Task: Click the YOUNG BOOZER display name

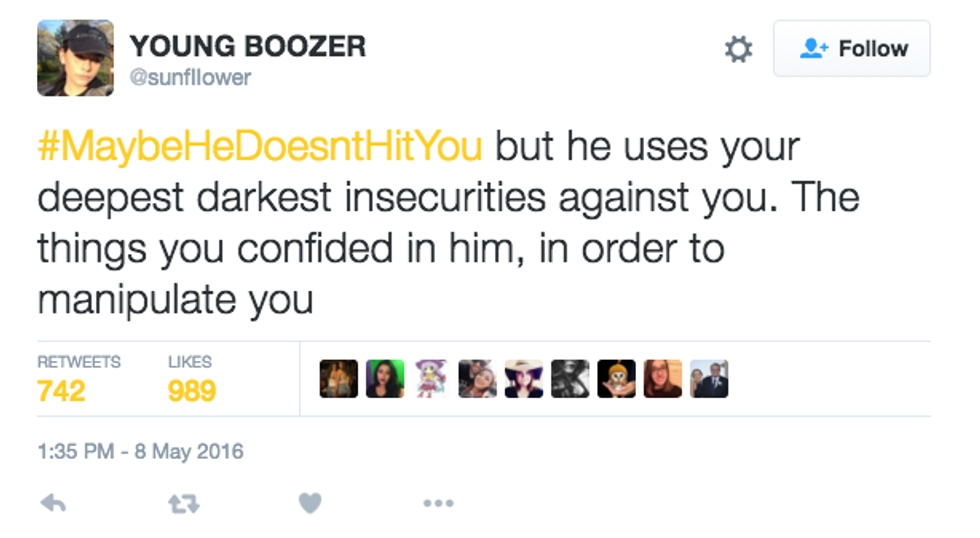Action: (x=247, y=46)
